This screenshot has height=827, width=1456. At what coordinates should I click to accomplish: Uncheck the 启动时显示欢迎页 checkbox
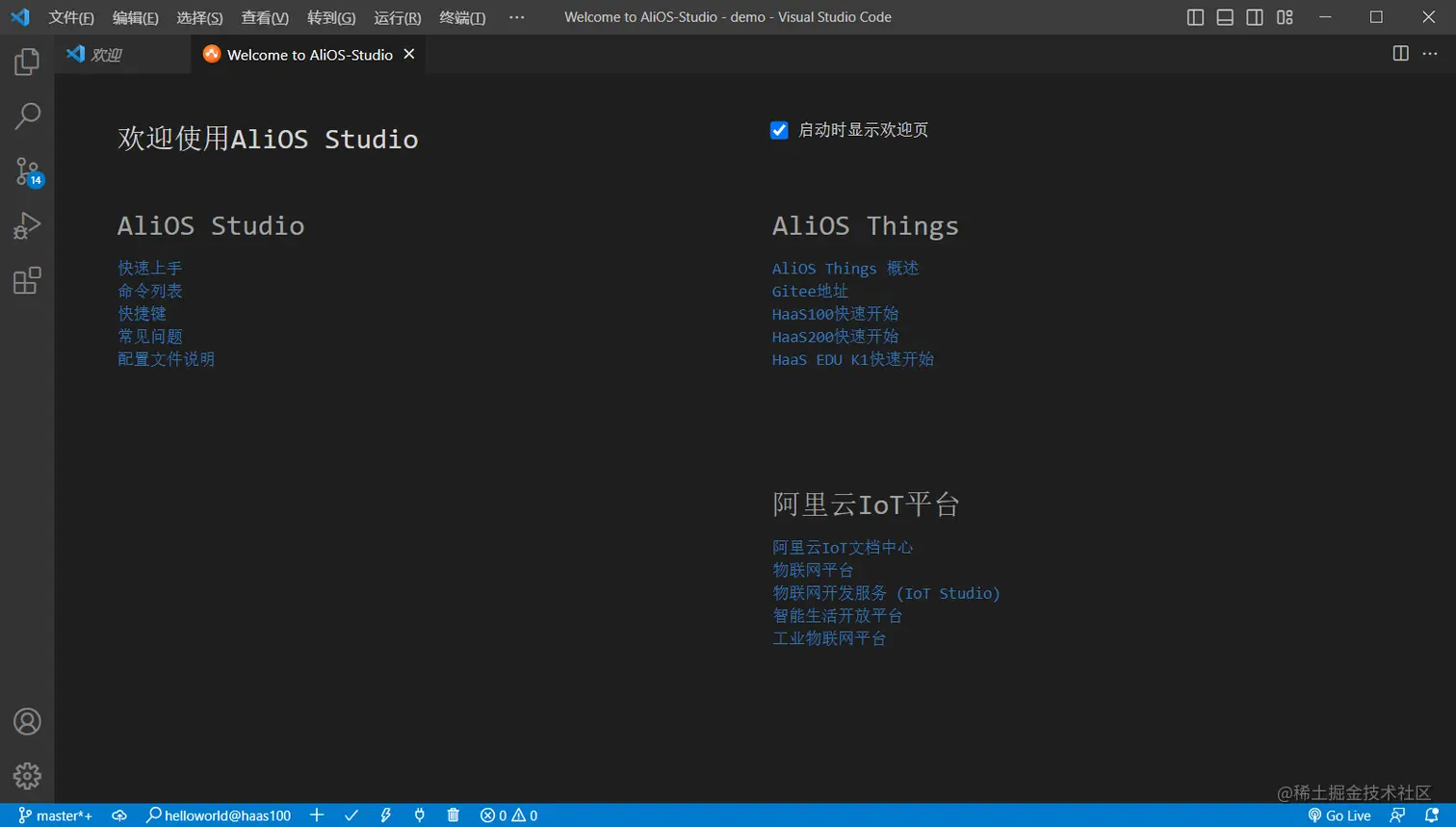tap(779, 130)
